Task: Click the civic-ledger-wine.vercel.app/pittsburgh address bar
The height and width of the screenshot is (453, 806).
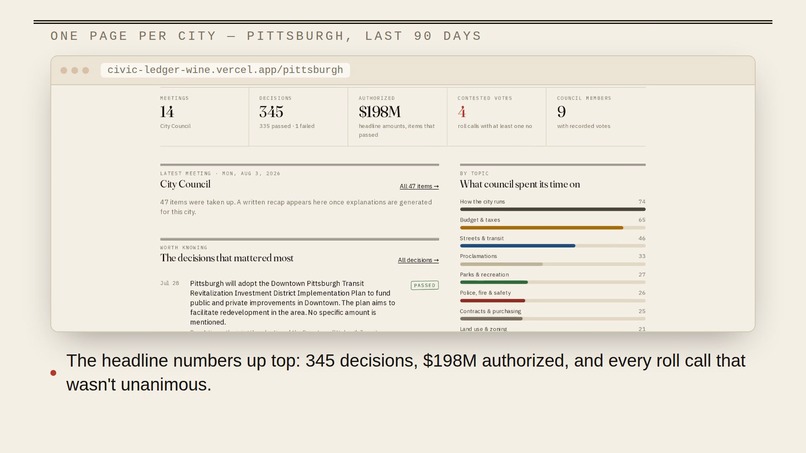Action: tap(225, 70)
